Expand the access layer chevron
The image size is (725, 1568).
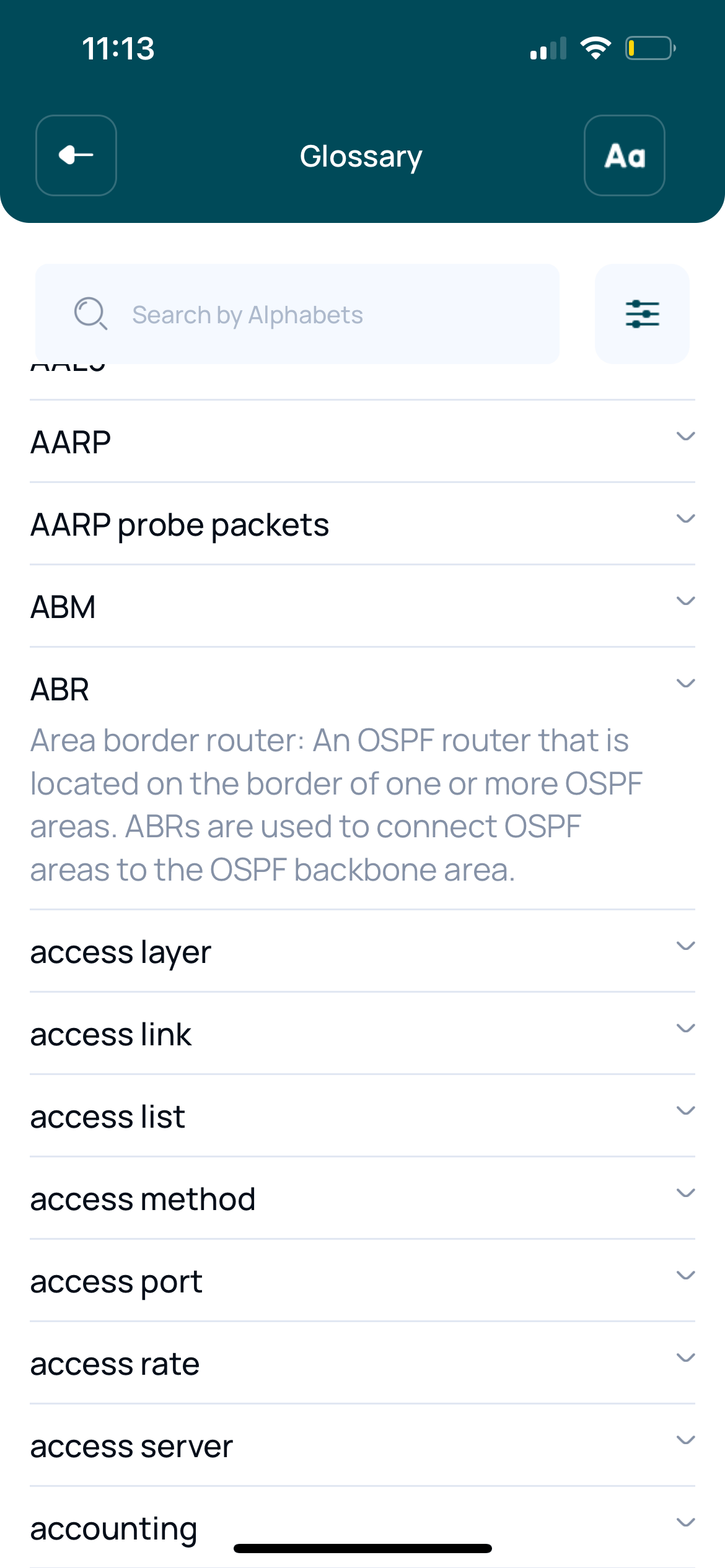tap(685, 946)
